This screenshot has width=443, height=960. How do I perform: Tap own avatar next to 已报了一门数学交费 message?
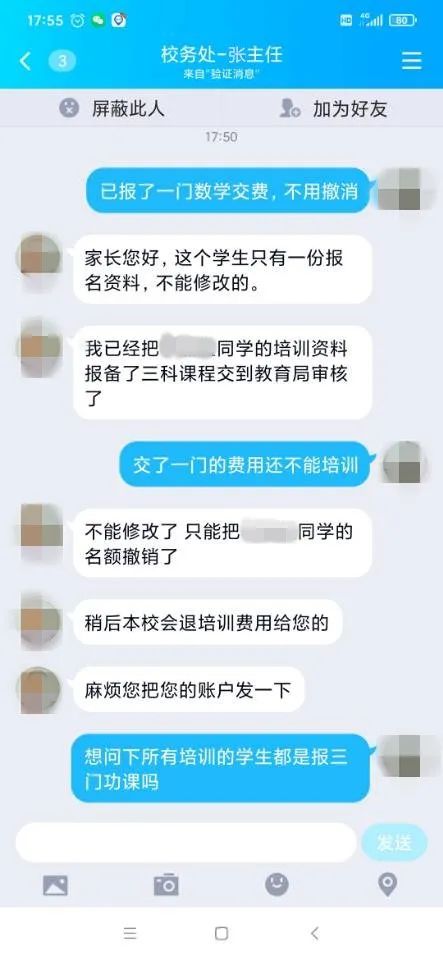[x=400, y=190]
